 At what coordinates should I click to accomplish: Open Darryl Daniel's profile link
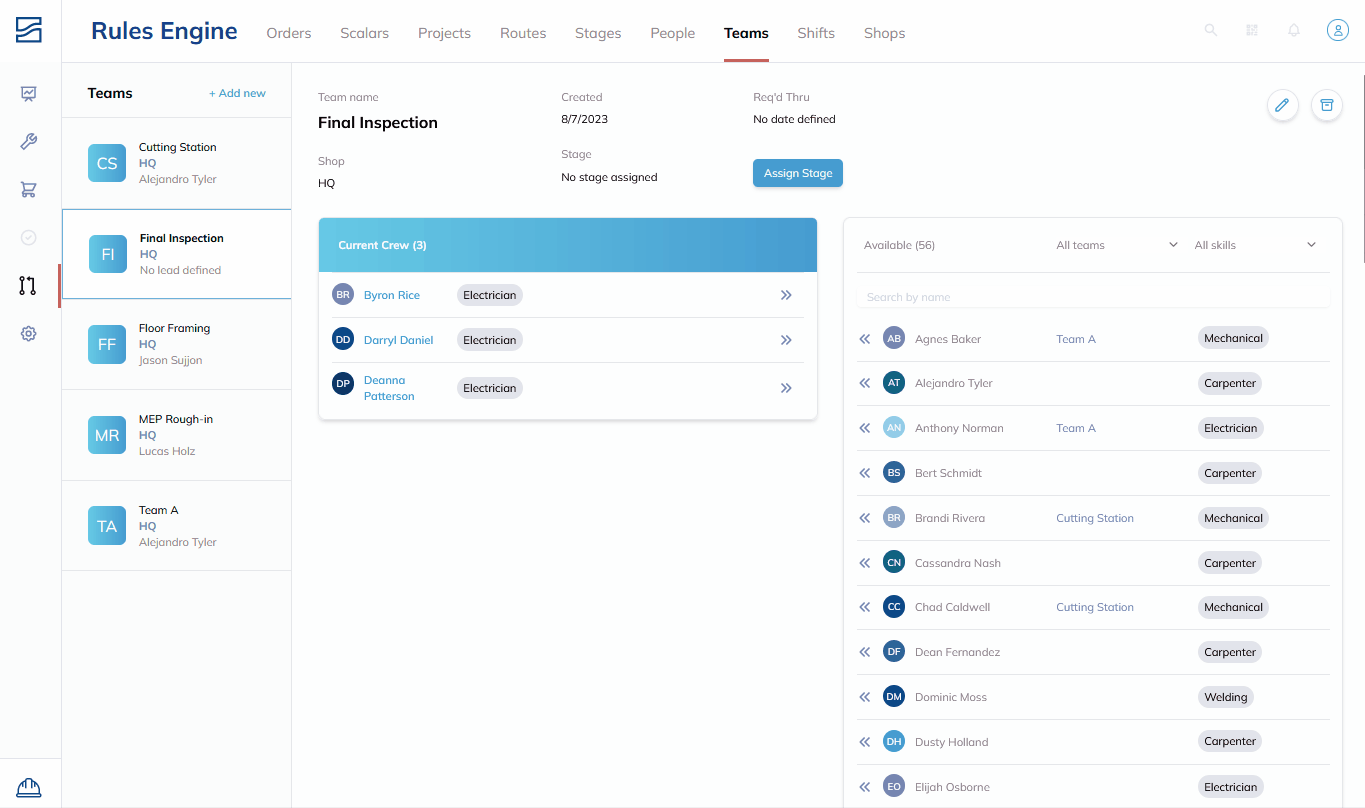(398, 340)
